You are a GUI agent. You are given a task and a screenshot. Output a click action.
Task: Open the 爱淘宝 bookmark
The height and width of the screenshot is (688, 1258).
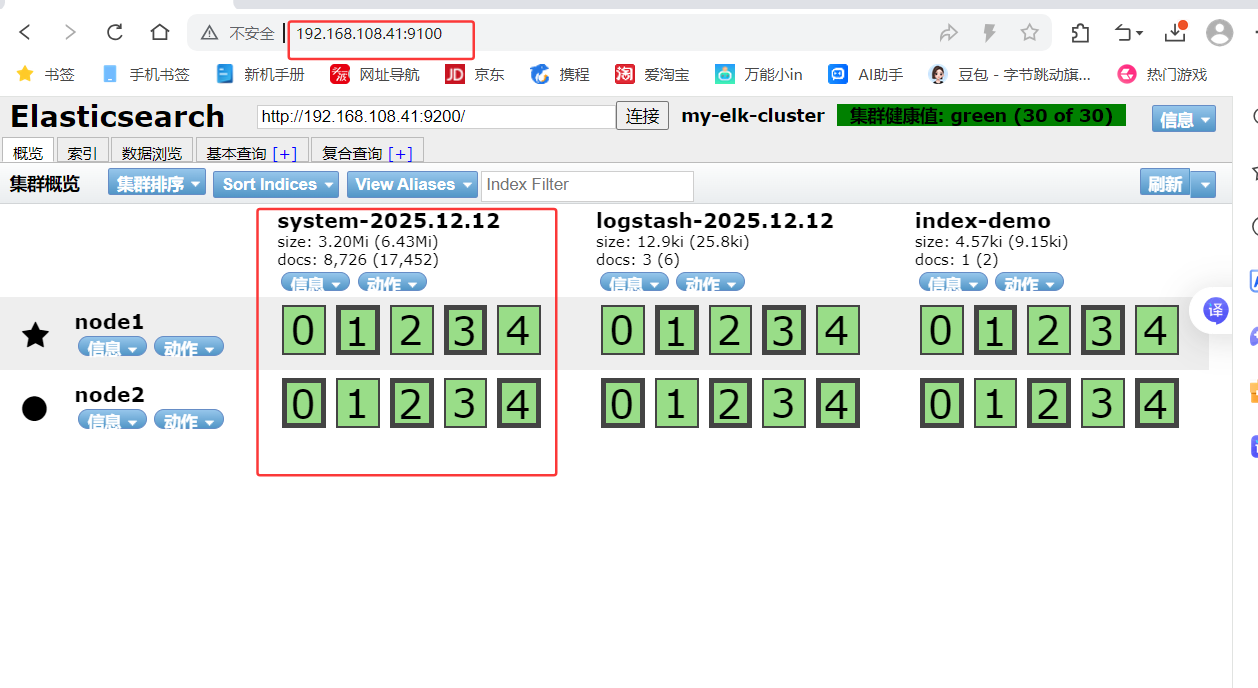pos(652,74)
